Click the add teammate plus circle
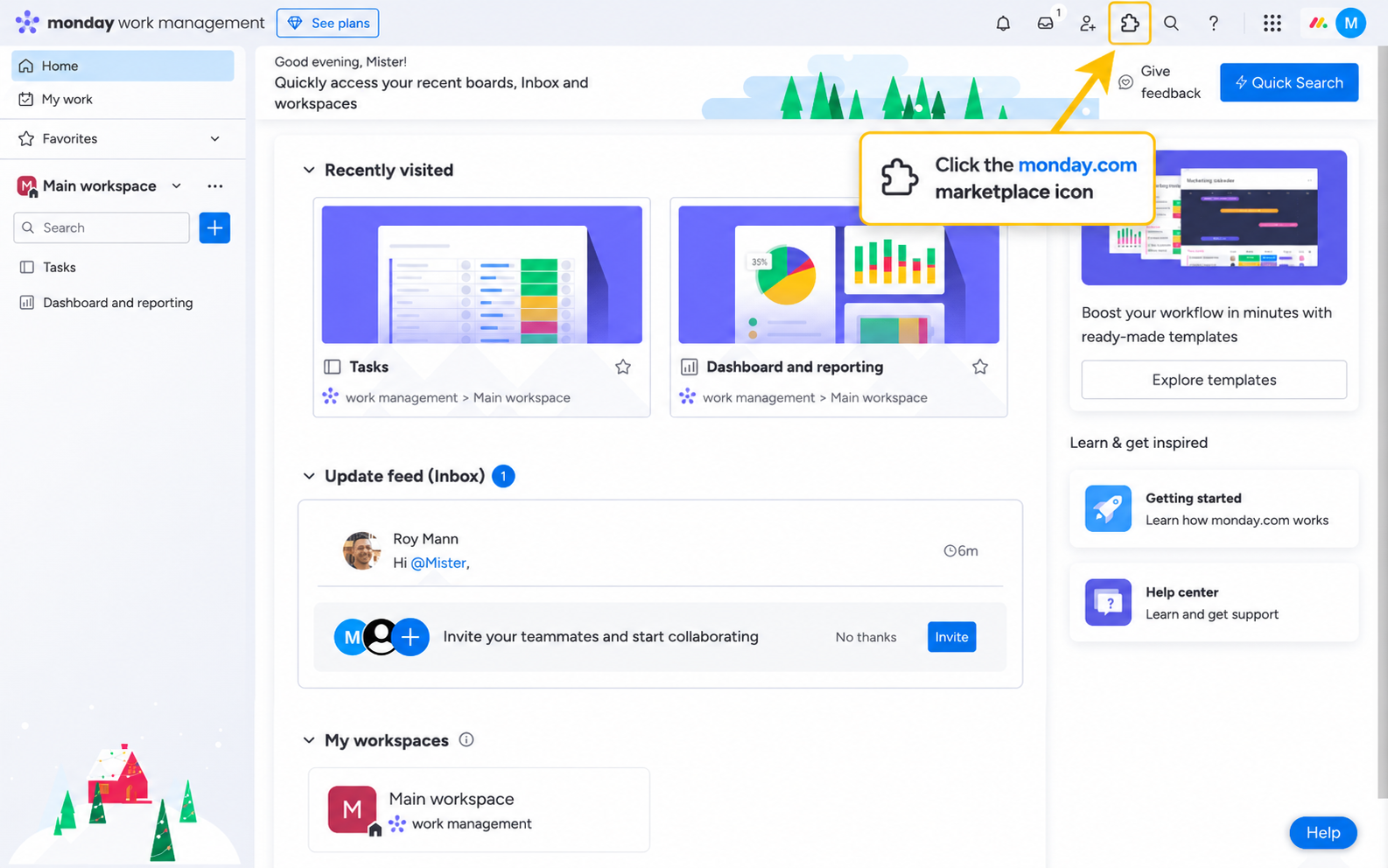Viewport: 1388px width, 868px height. click(x=410, y=637)
